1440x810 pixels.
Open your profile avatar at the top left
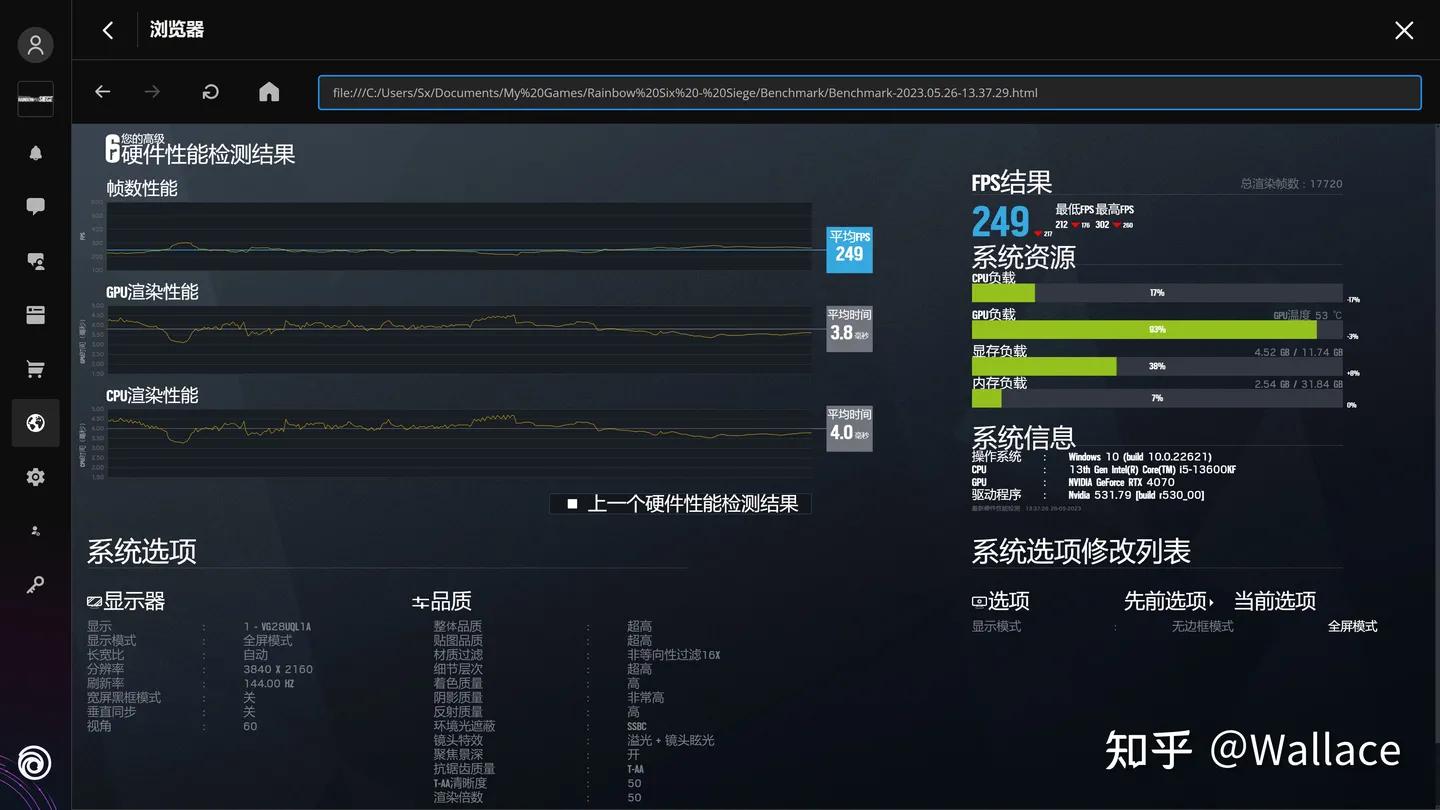click(35, 45)
